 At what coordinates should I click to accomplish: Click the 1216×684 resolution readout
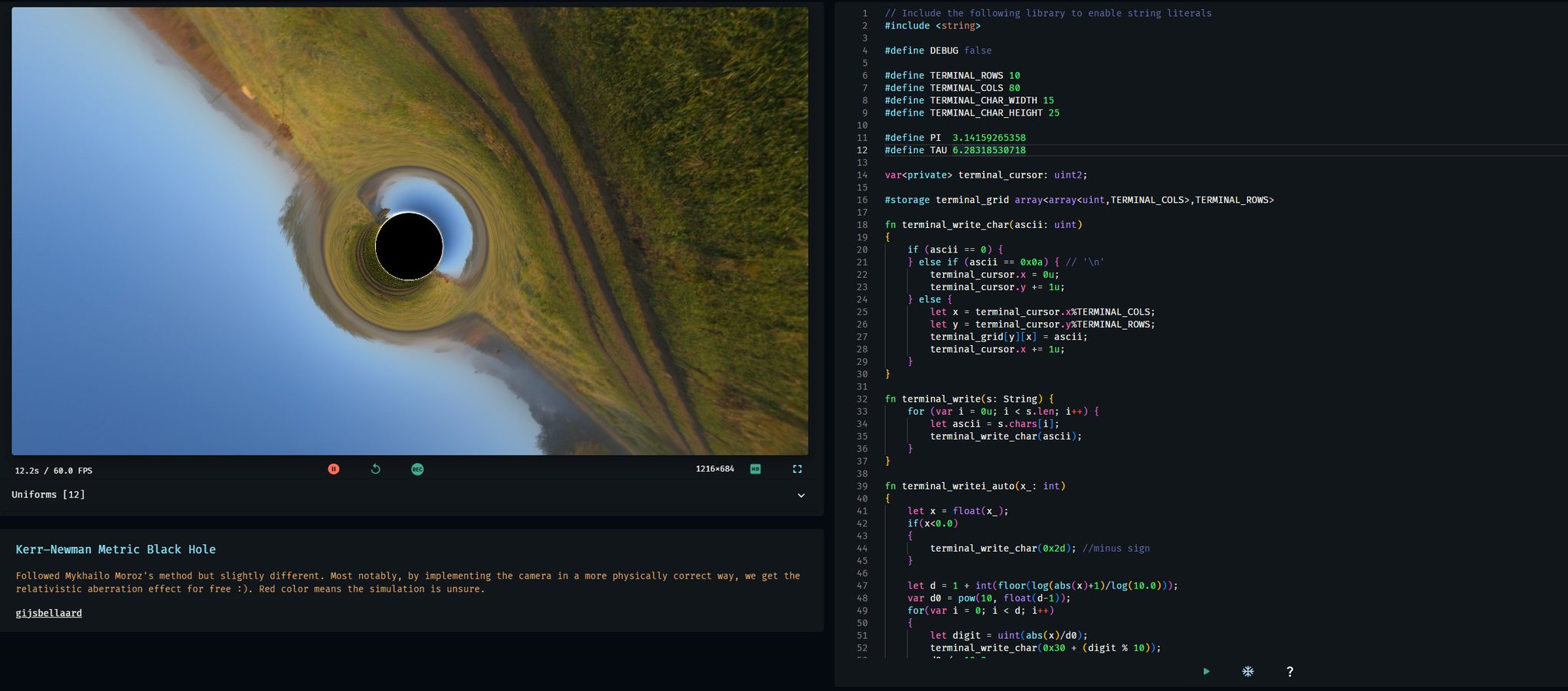point(714,469)
